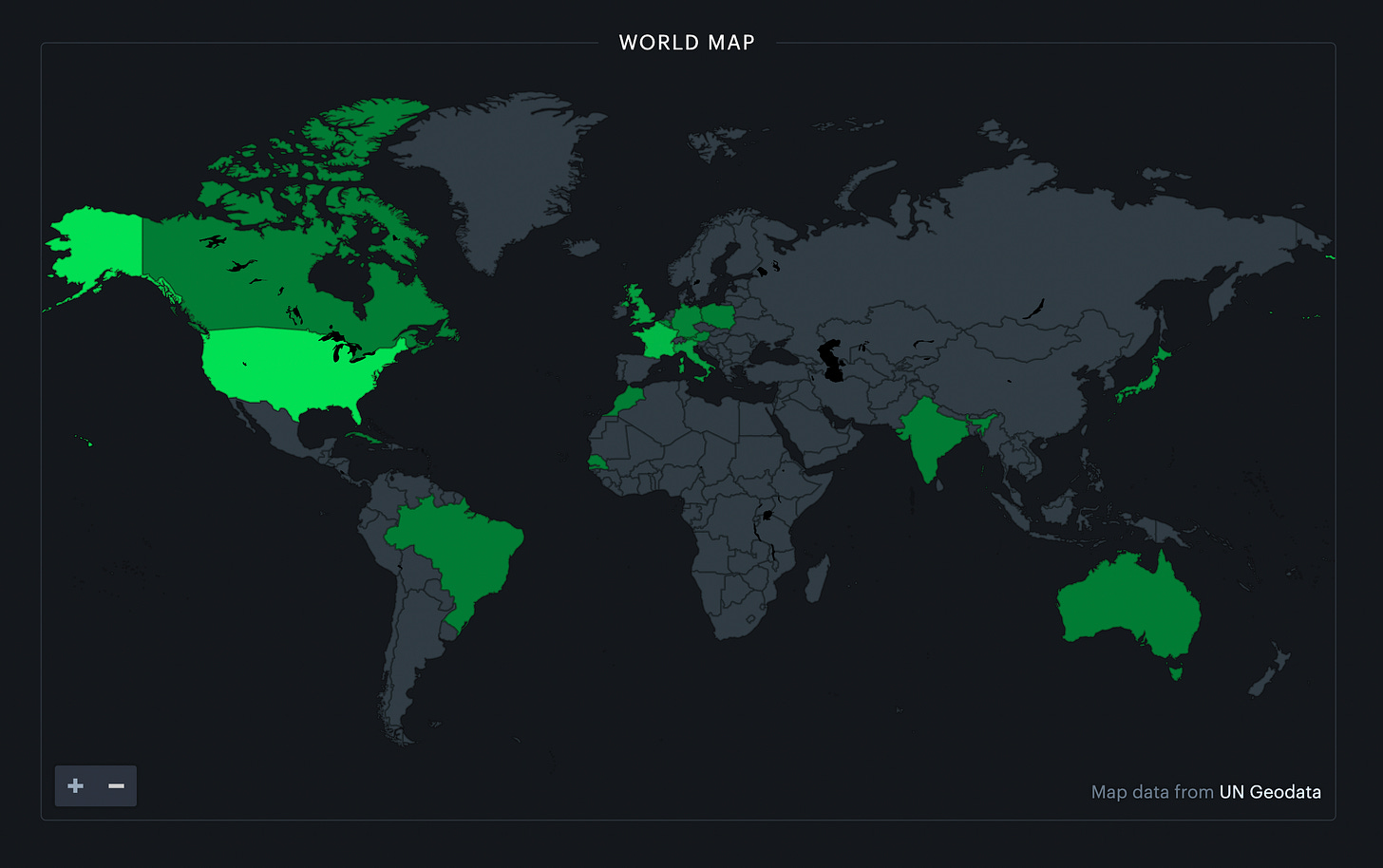The image size is (1383, 868).
Task: Select France on the map
Action: 655,342
